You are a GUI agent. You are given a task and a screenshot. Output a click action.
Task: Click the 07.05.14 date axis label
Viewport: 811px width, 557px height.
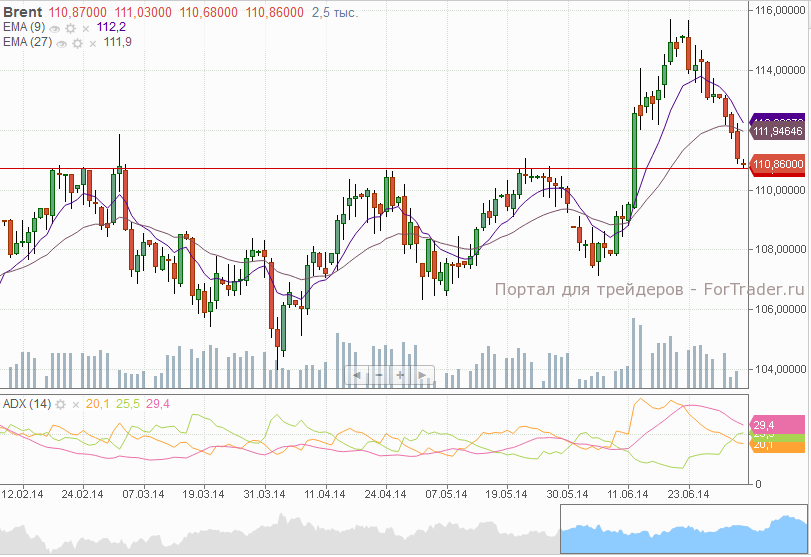pyautogui.click(x=446, y=494)
